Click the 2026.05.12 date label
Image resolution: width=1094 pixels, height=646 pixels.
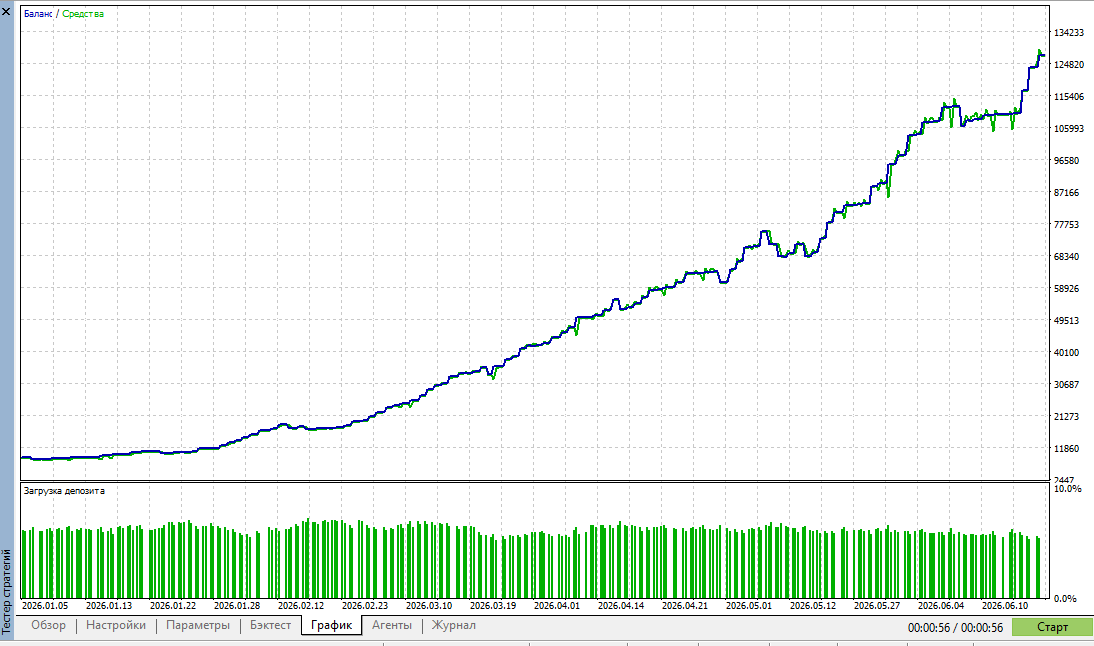(x=813, y=606)
